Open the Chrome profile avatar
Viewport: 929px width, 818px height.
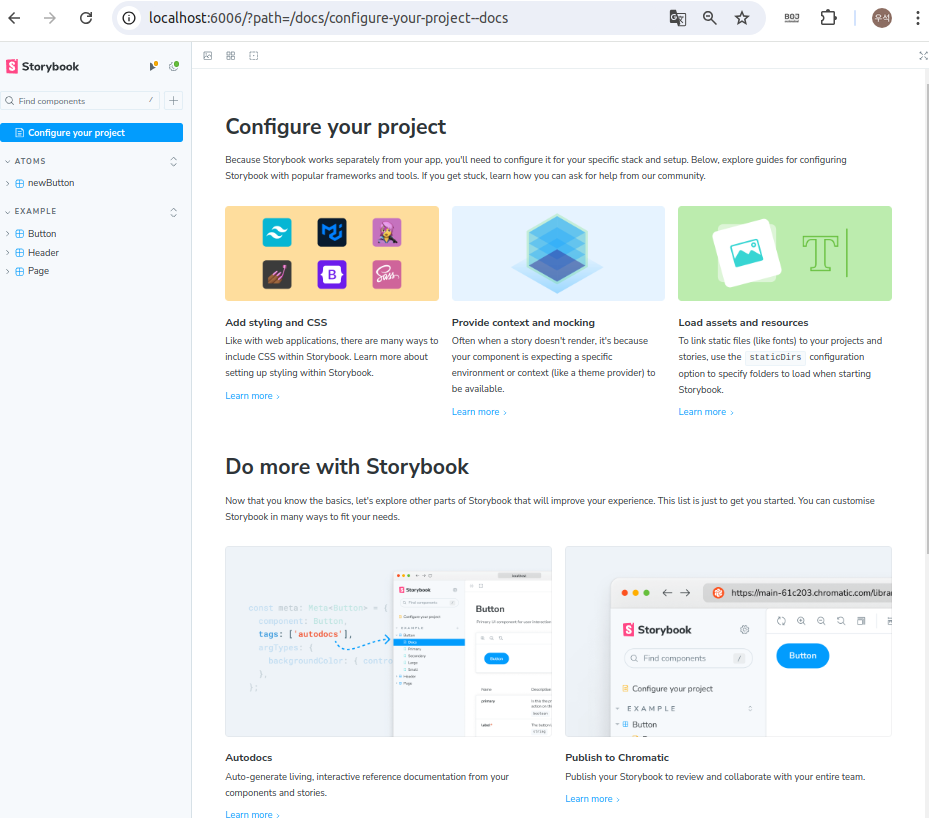pos(882,18)
